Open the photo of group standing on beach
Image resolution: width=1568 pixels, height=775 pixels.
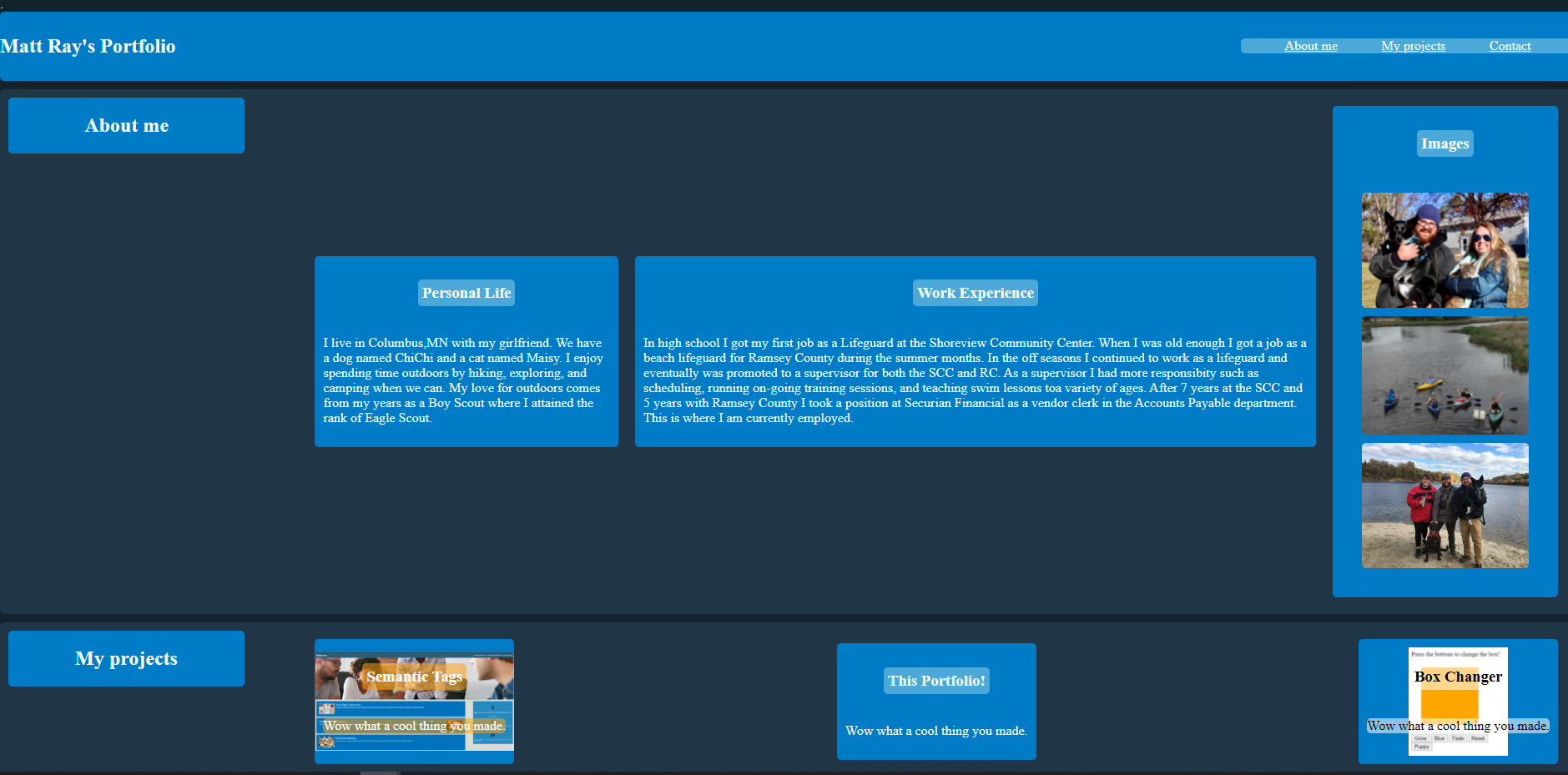pyautogui.click(x=1444, y=506)
